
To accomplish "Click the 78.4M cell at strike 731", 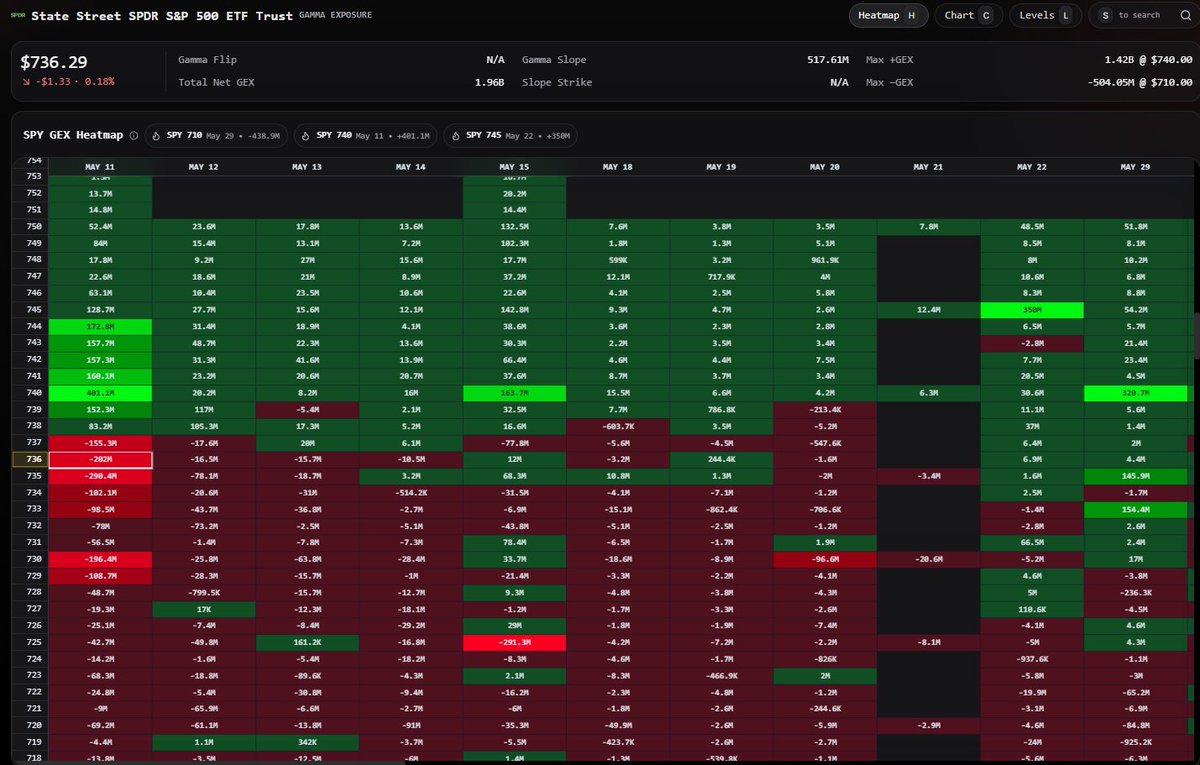I will (514, 542).
